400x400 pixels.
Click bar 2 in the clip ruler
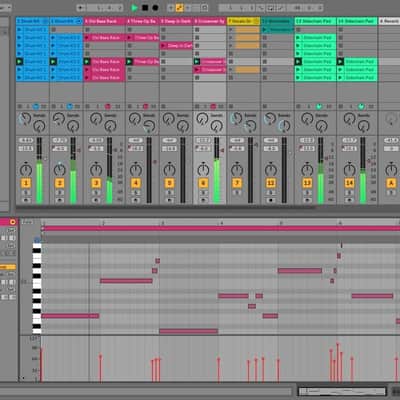pyautogui.click(x=103, y=222)
